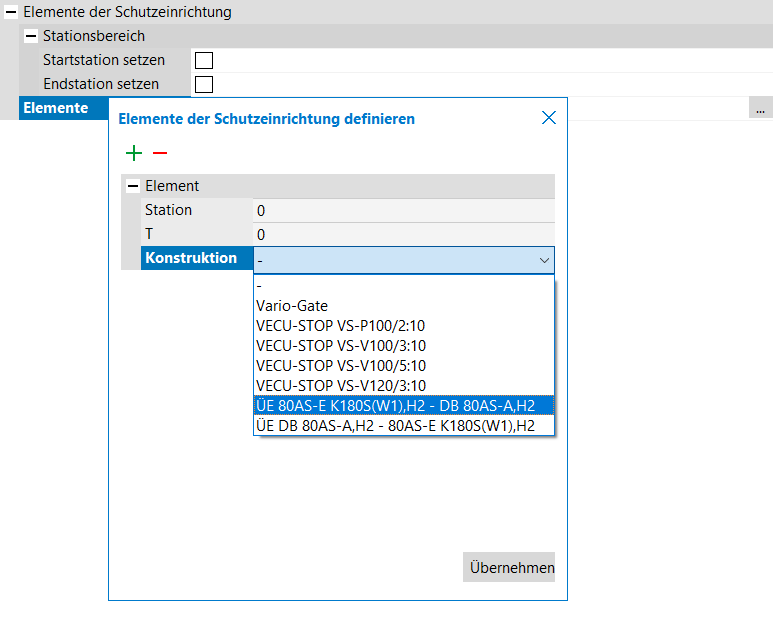The image size is (773, 626).
Task: Select ÜE 80AS-E K180S(W1),H2 - DB 80AS-A,H2
Action: click(x=395, y=406)
